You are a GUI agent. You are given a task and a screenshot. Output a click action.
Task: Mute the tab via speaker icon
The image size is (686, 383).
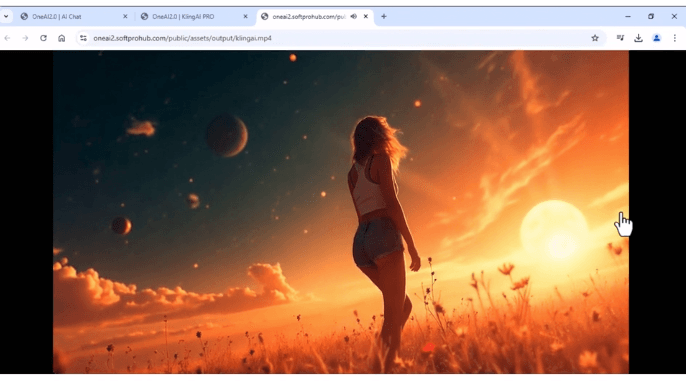[x=354, y=17]
